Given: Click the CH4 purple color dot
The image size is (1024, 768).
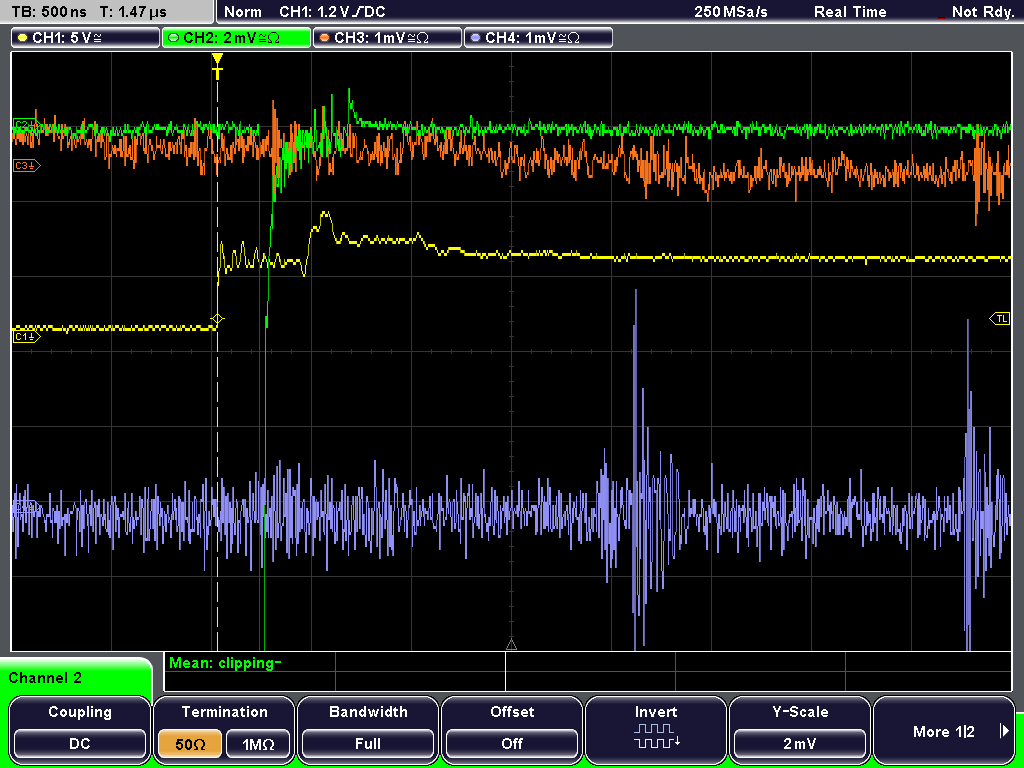Looking at the screenshot, I should 475,38.
